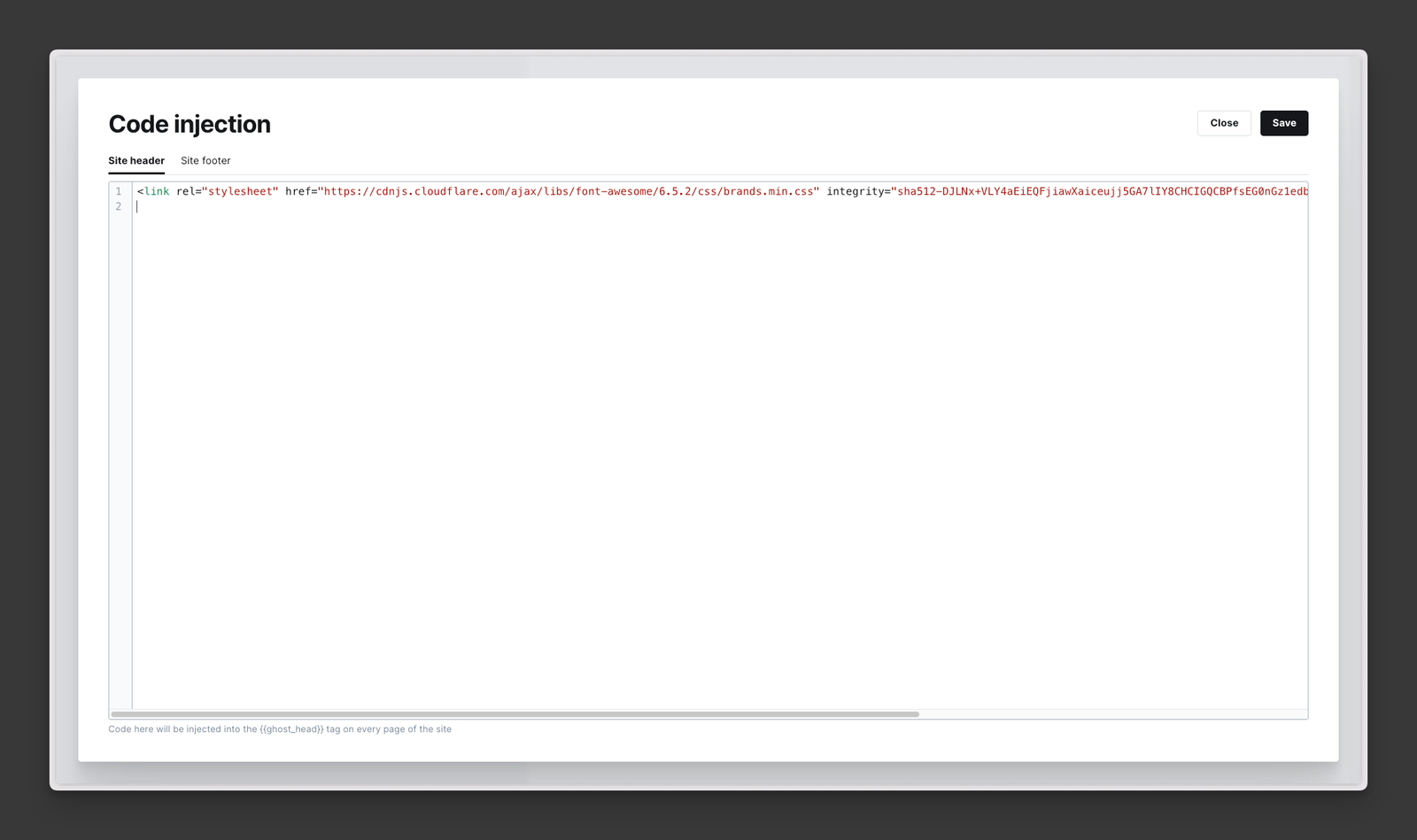Click the rel attribute name
Viewport: 1417px width, 840px height.
[186, 191]
